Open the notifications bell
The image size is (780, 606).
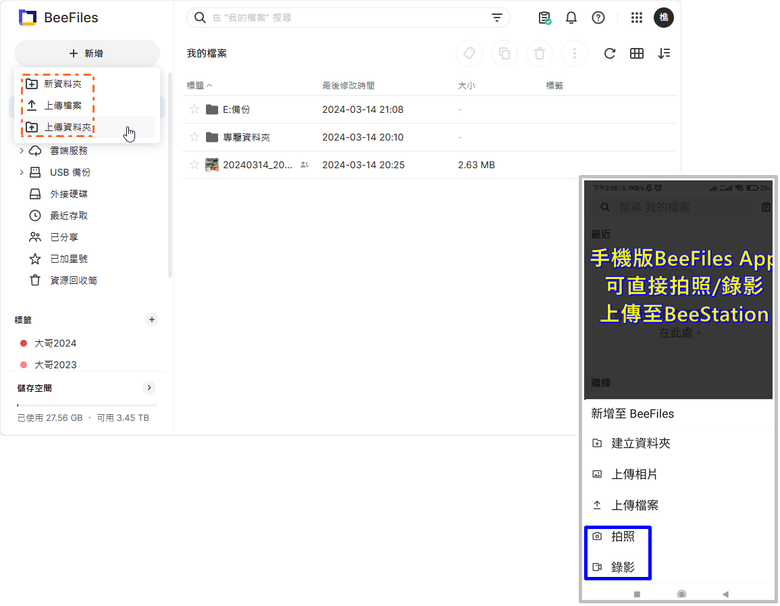tap(571, 18)
